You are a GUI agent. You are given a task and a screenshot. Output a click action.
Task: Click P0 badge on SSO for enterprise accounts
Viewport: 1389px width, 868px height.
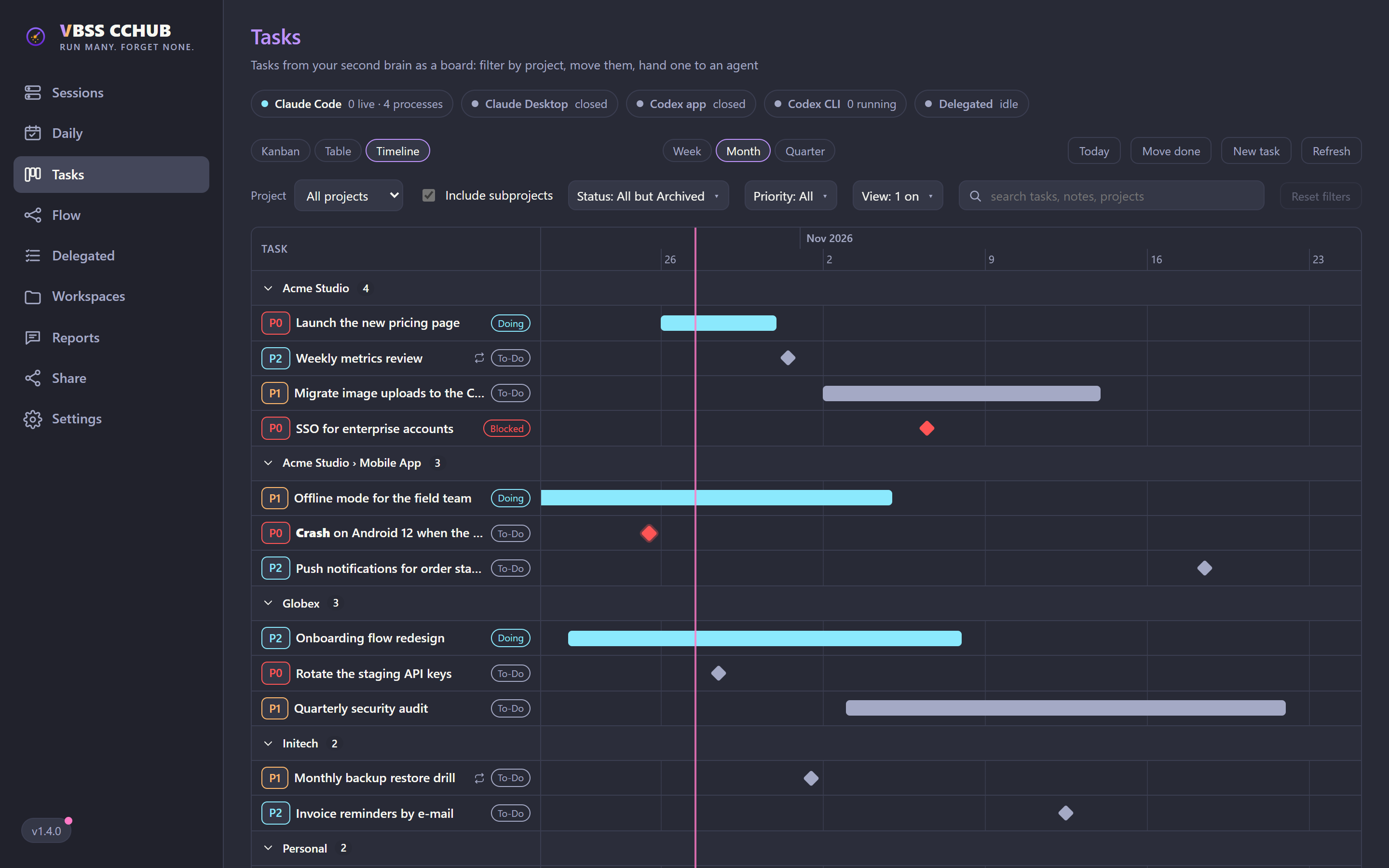(x=275, y=428)
